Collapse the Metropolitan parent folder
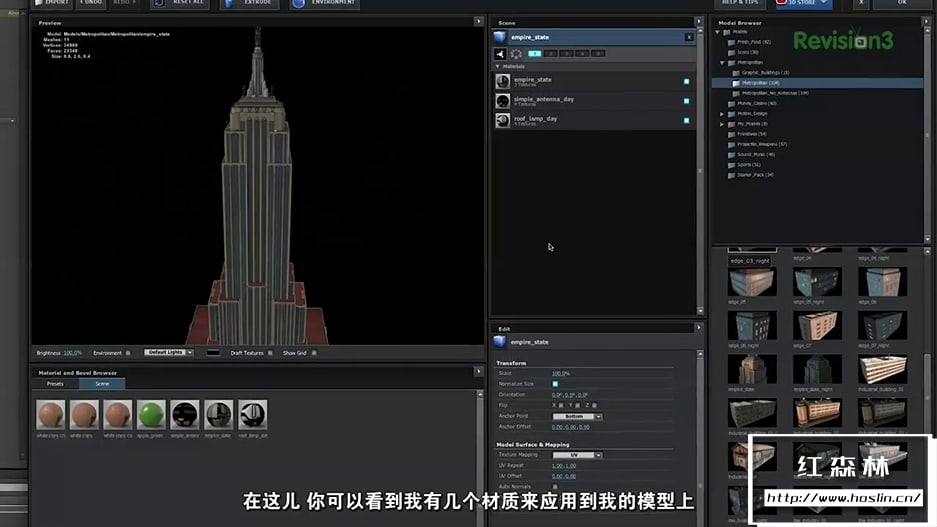Screen dimensions: 937x527 click(722, 62)
